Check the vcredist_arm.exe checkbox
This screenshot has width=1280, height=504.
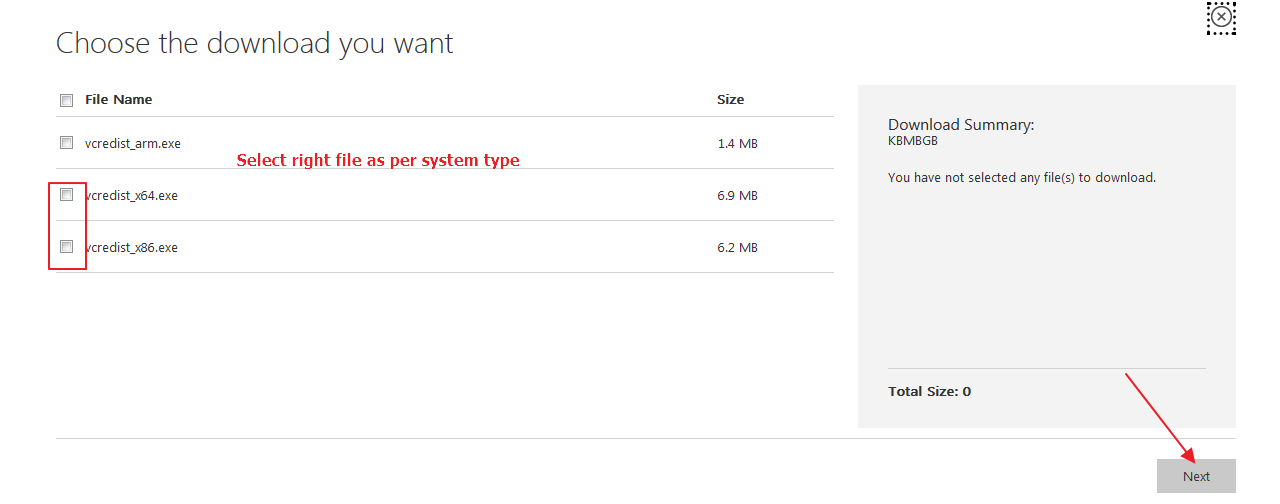(67, 143)
